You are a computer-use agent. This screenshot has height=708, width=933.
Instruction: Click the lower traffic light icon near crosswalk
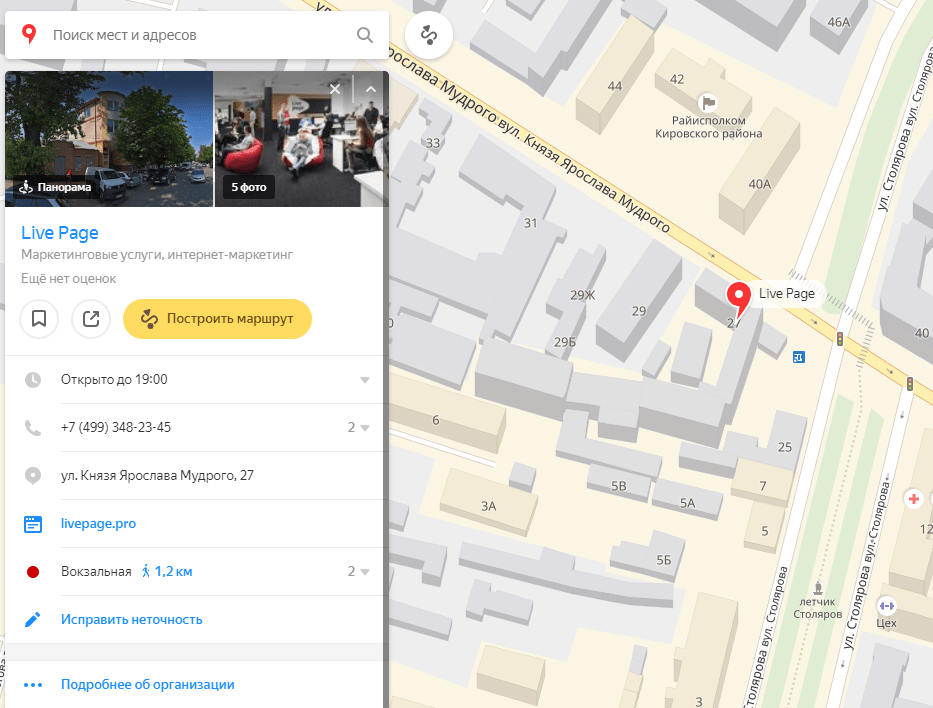[x=910, y=384]
